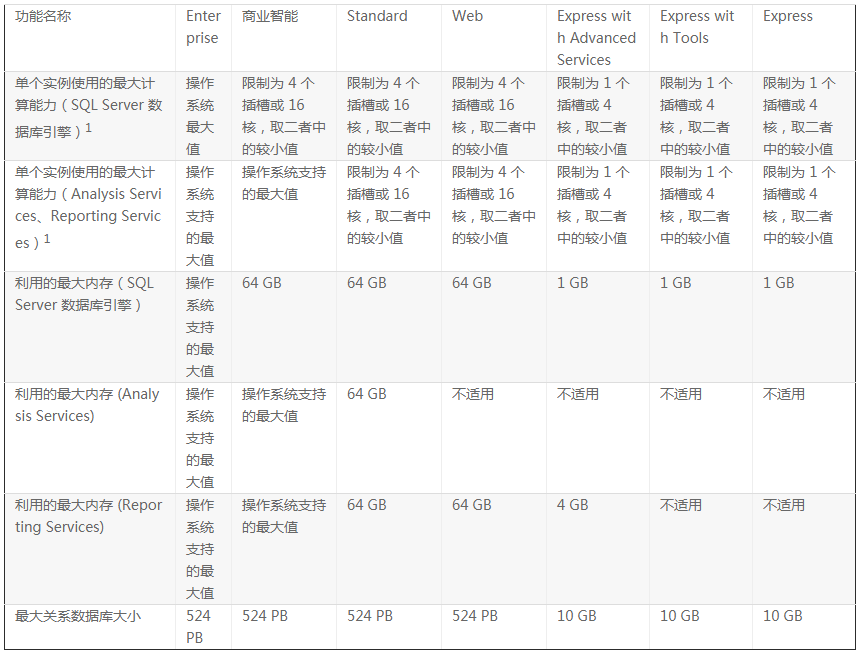
Task: Select "10 GB" under Express with Advanced Services
Action: click(576, 616)
